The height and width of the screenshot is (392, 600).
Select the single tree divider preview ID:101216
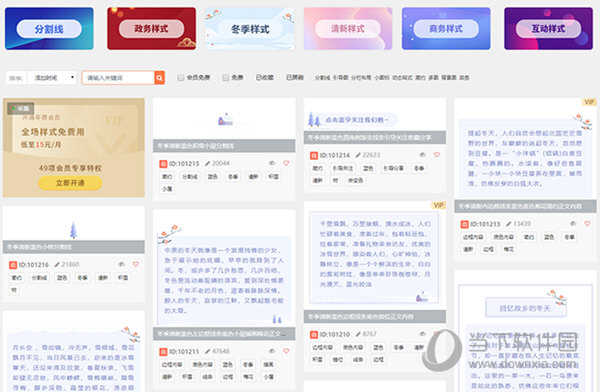[74, 224]
